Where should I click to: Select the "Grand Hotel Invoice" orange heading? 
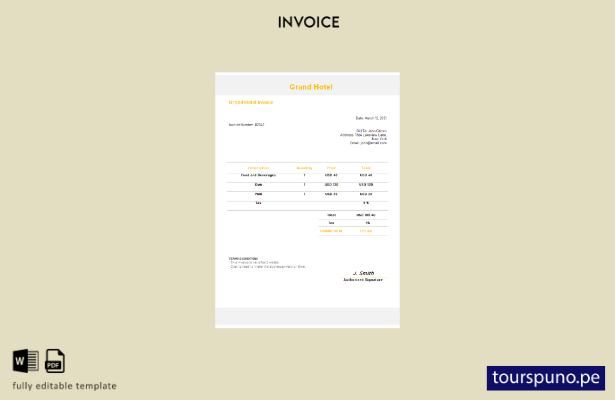[251, 102]
